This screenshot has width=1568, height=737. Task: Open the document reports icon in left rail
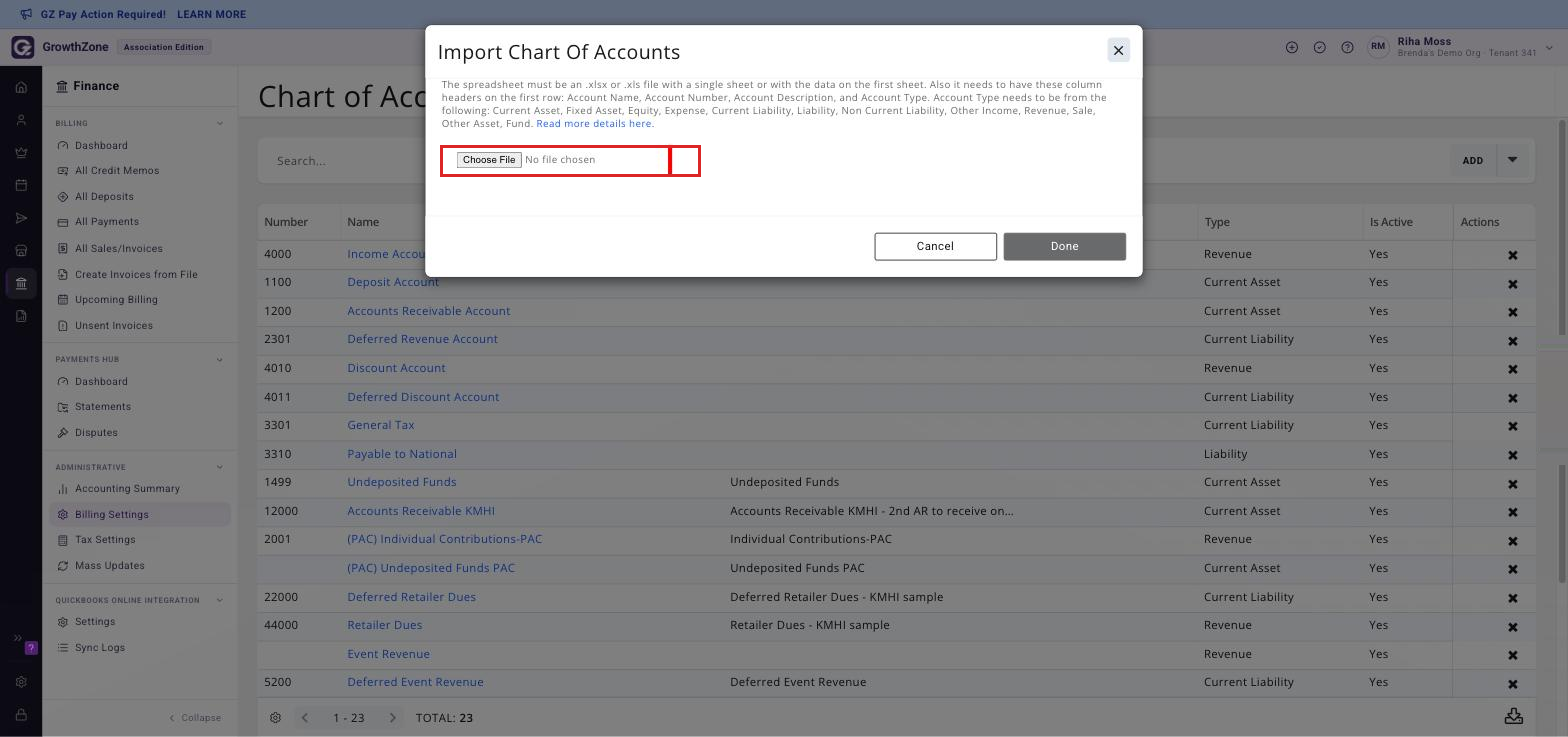[x=21, y=316]
